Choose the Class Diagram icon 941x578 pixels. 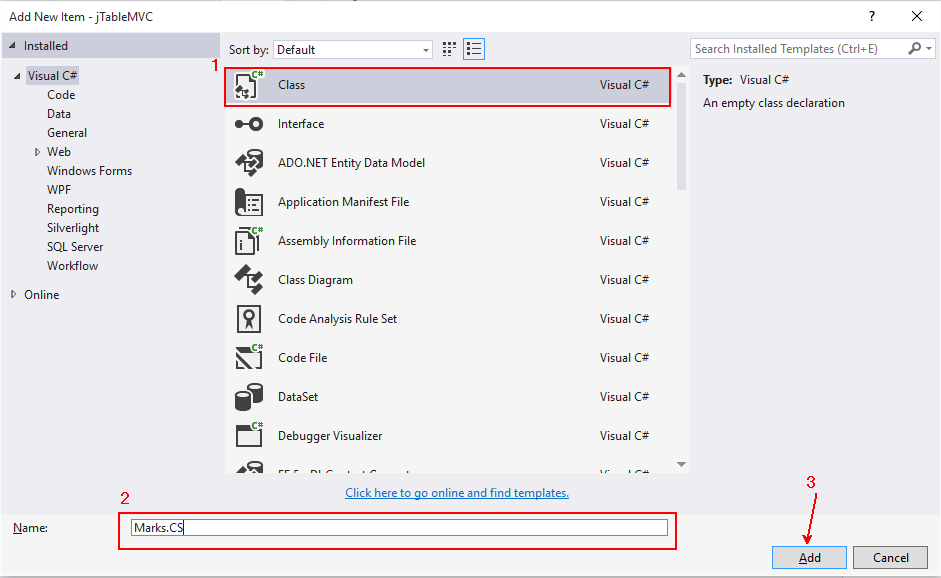coord(248,280)
